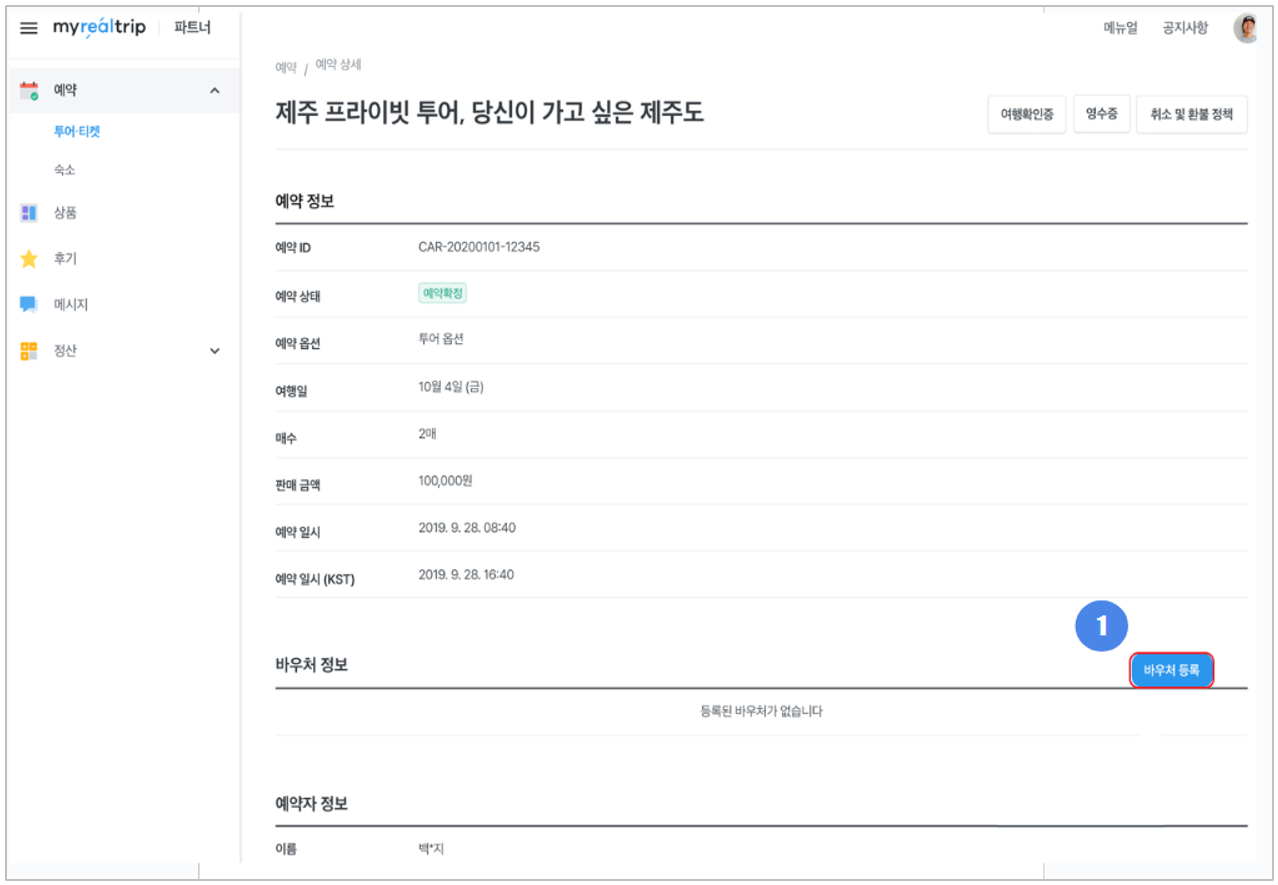Click the 메시지 chat bubble icon
Image resolution: width=1278 pixels, height=885 pixels.
pyautogui.click(x=29, y=305)
